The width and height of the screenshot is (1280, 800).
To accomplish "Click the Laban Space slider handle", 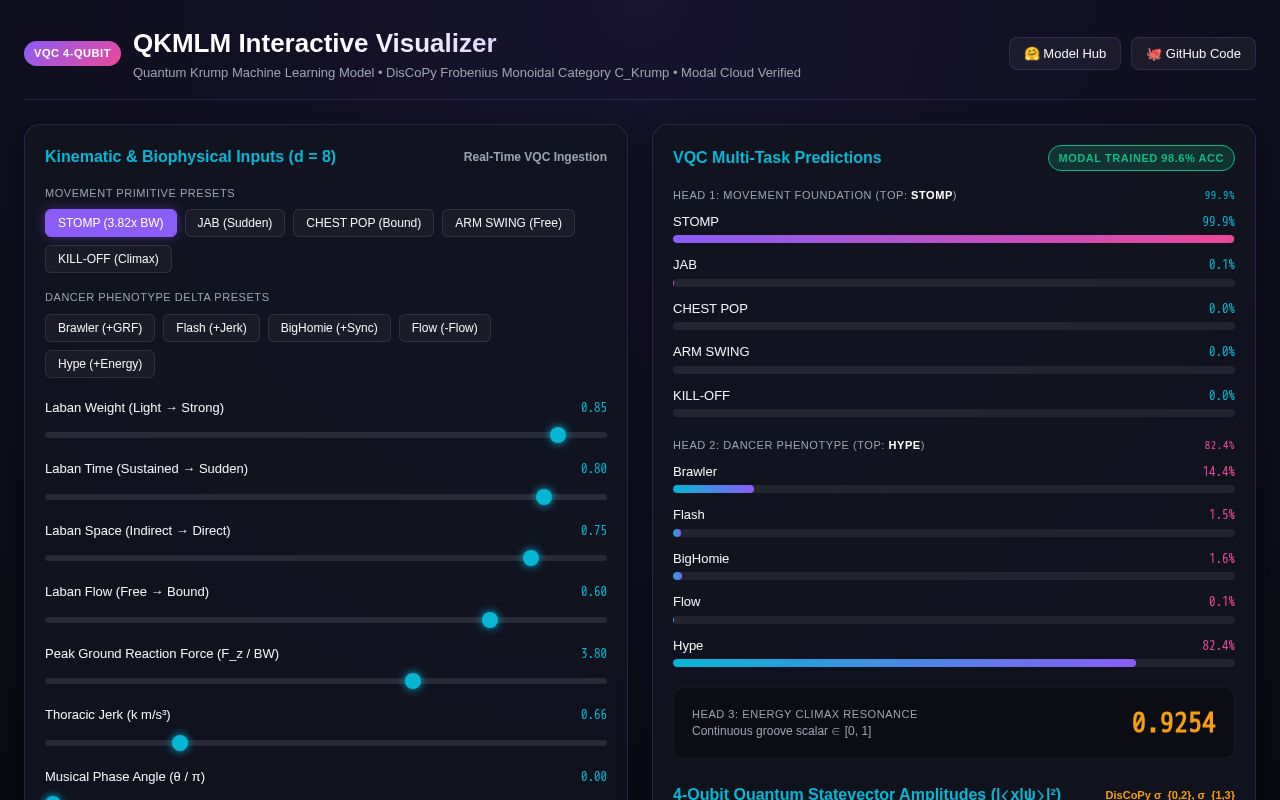I will (x=531, y=558).
